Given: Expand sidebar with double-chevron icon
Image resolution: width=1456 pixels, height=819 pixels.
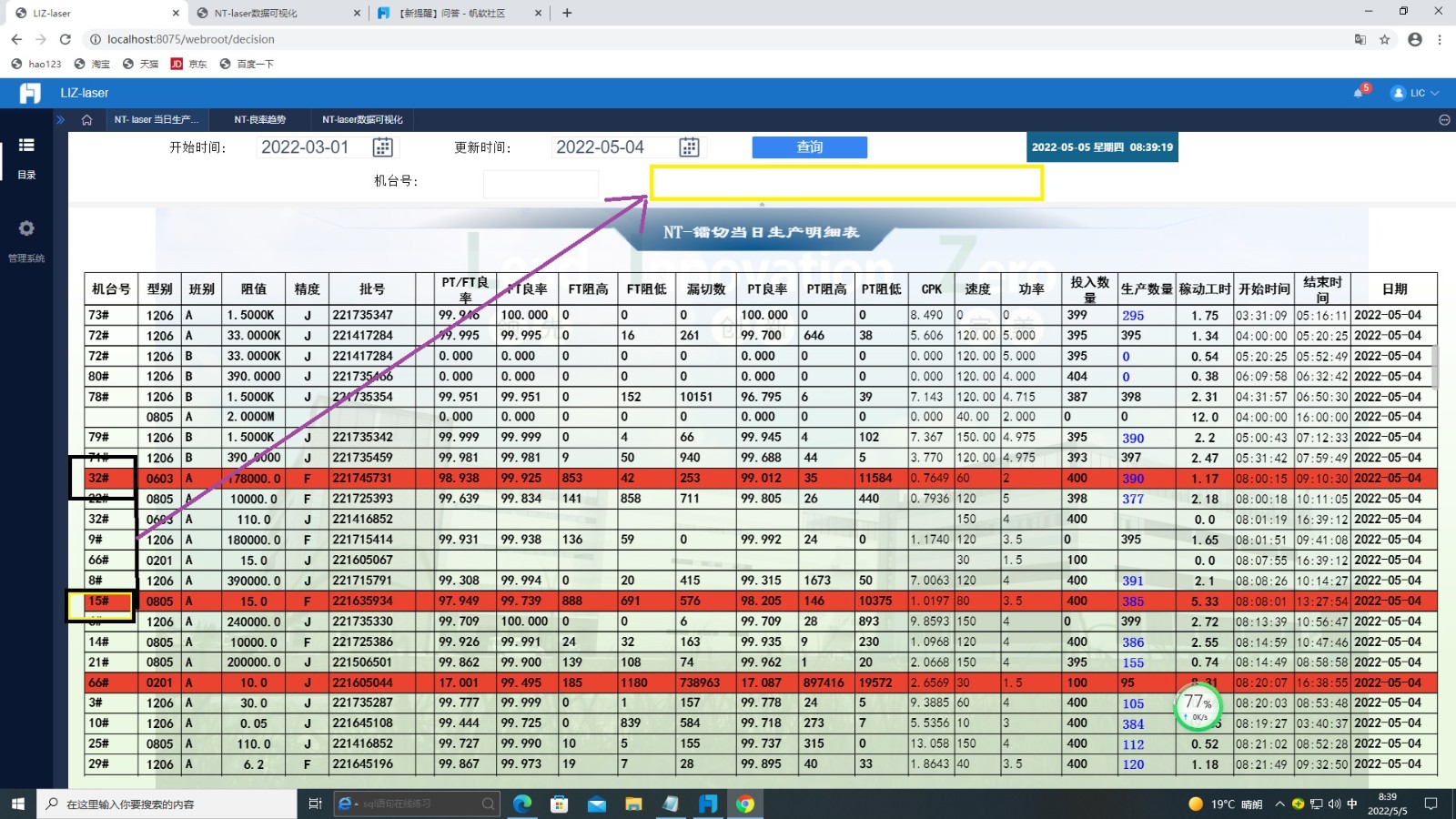Looking at the screenshot, I should pos(61,120).
